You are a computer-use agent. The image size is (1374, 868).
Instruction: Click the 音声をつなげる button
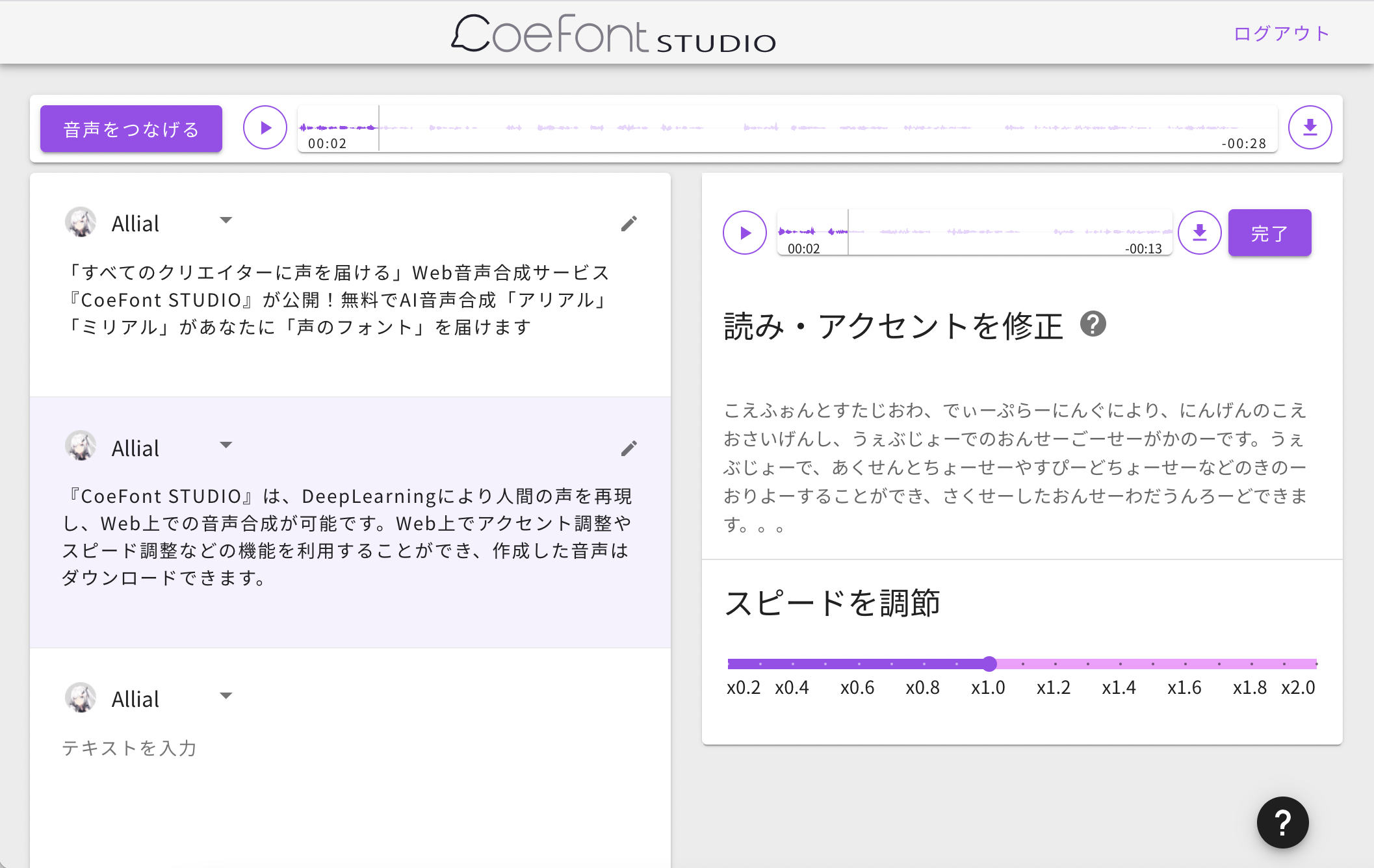[131, 129]
